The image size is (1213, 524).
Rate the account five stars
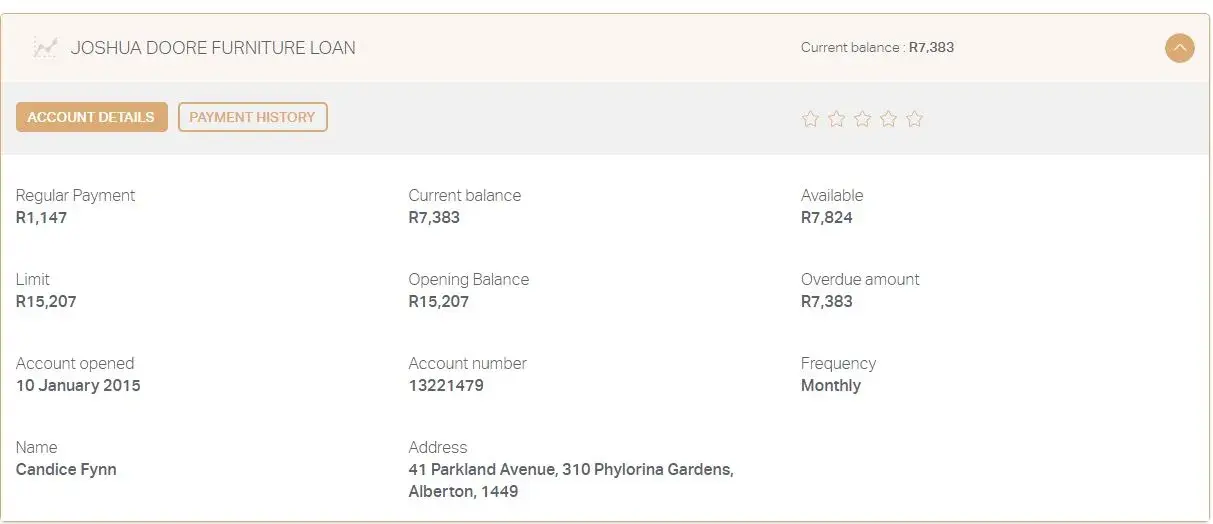pos(914,119)
